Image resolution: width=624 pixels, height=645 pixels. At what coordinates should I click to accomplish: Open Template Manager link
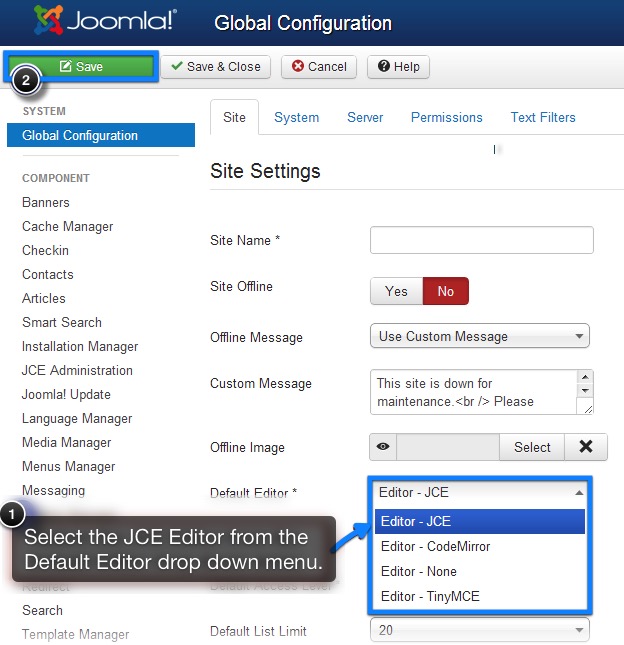[x=75, y=634]
